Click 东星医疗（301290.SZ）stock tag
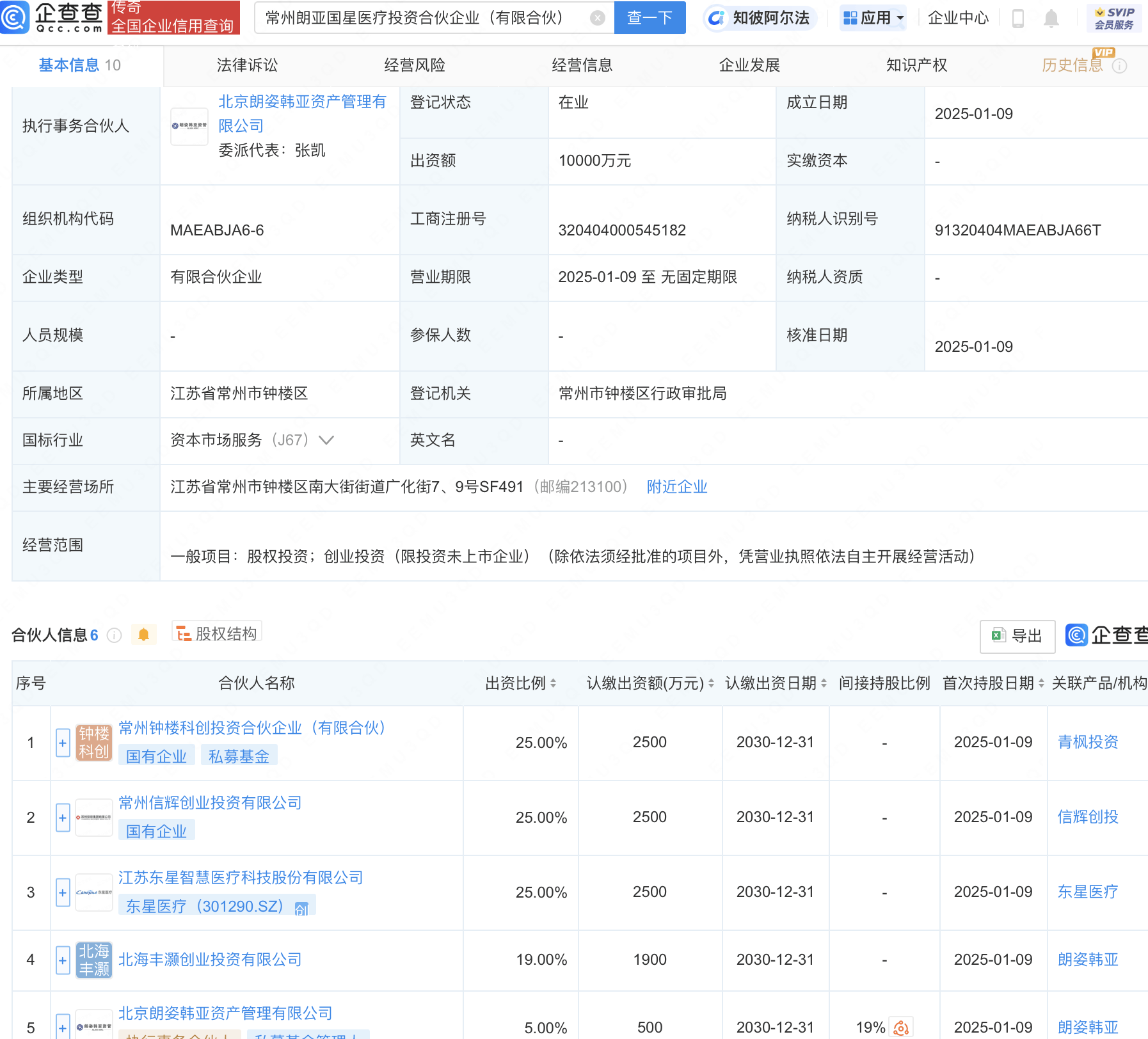The height and width of the screenshot is (1039, 1148). 217,907
